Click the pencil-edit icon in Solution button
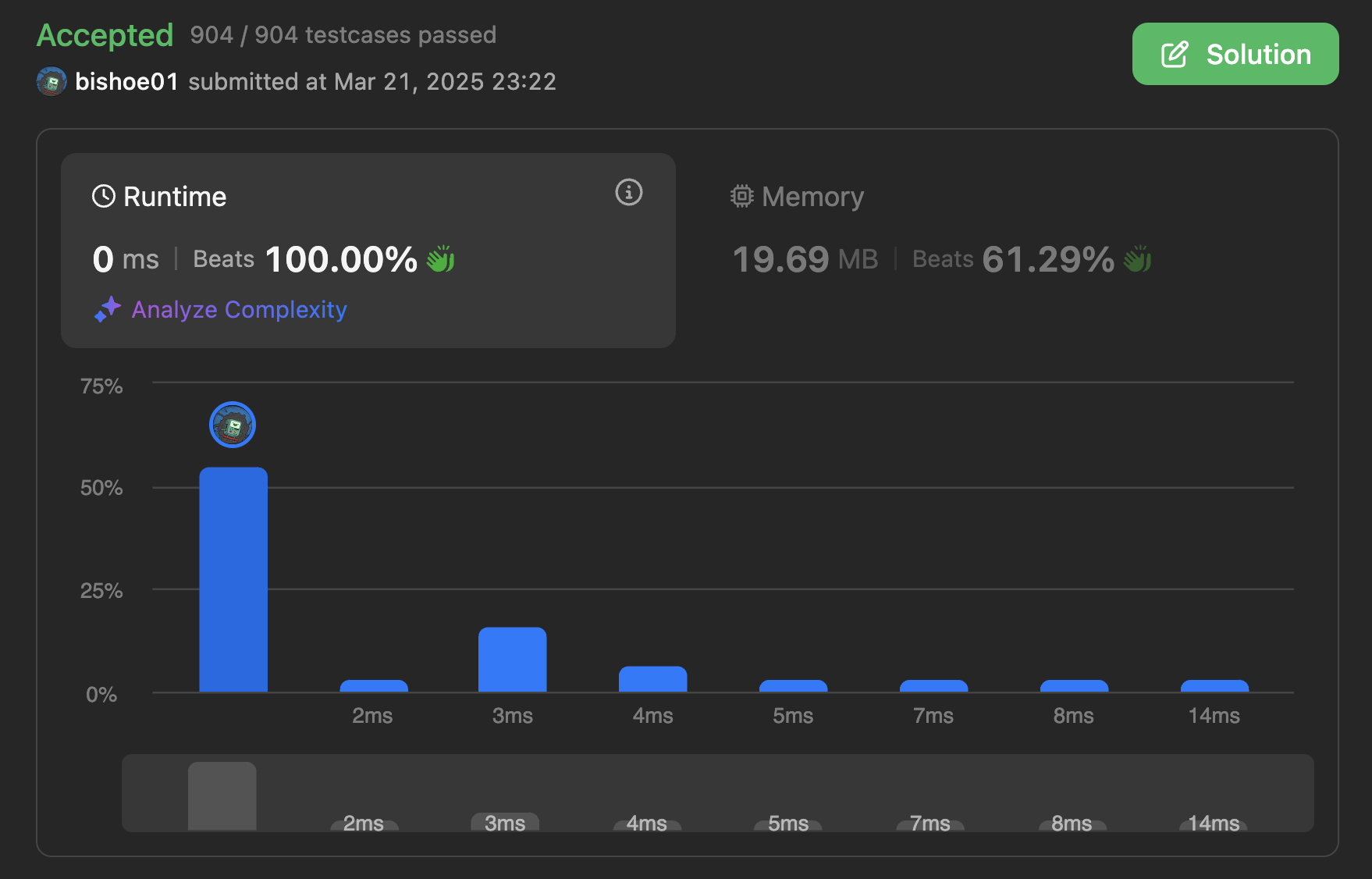Image resolution: width=1372 pixels, height=879 pixels. (x=1175, y=55)
